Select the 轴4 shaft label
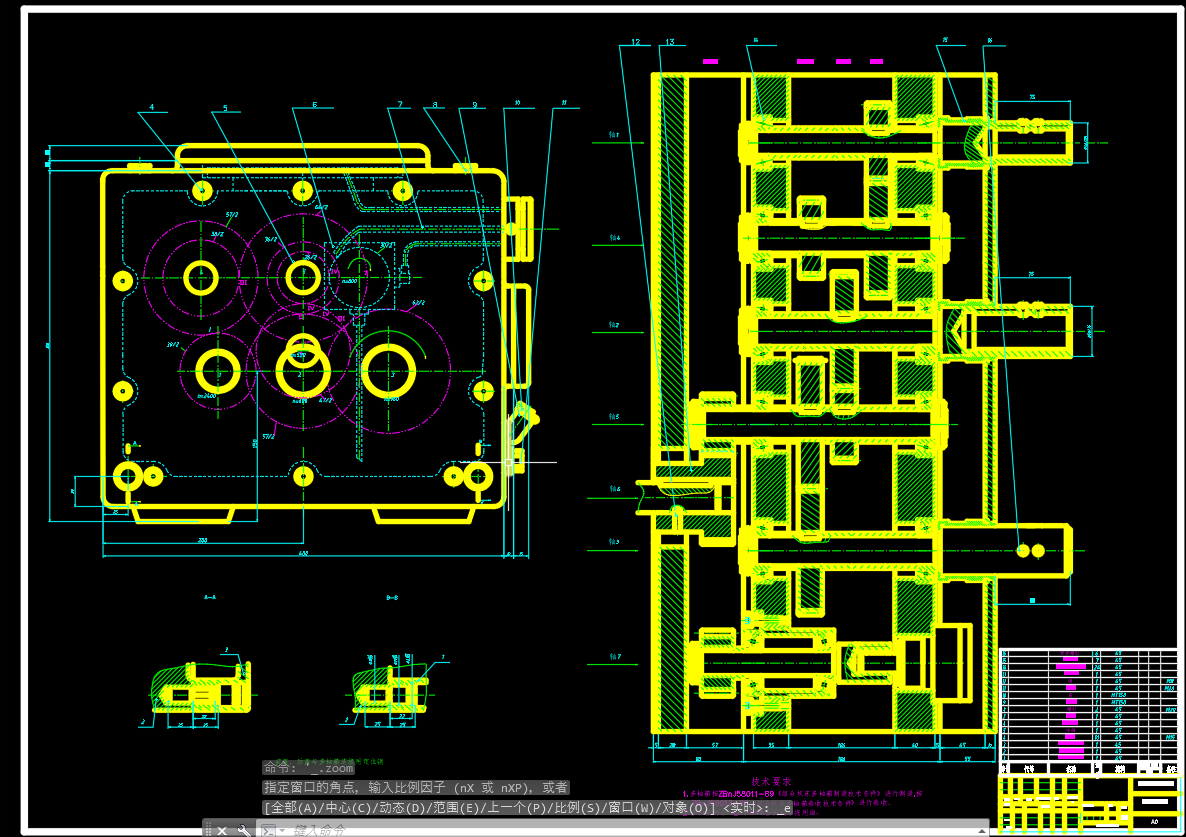 [x=615, y=237]
